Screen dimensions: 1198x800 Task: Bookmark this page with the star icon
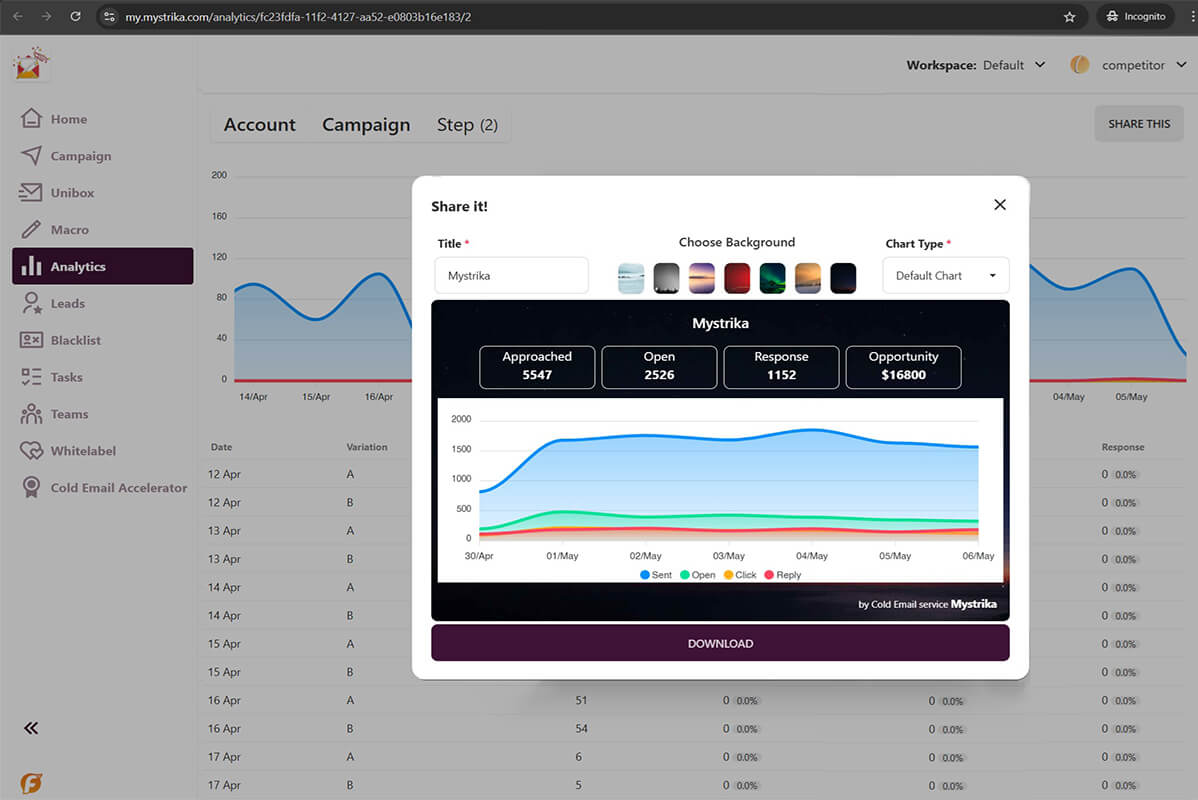[x=1069, y=17]
